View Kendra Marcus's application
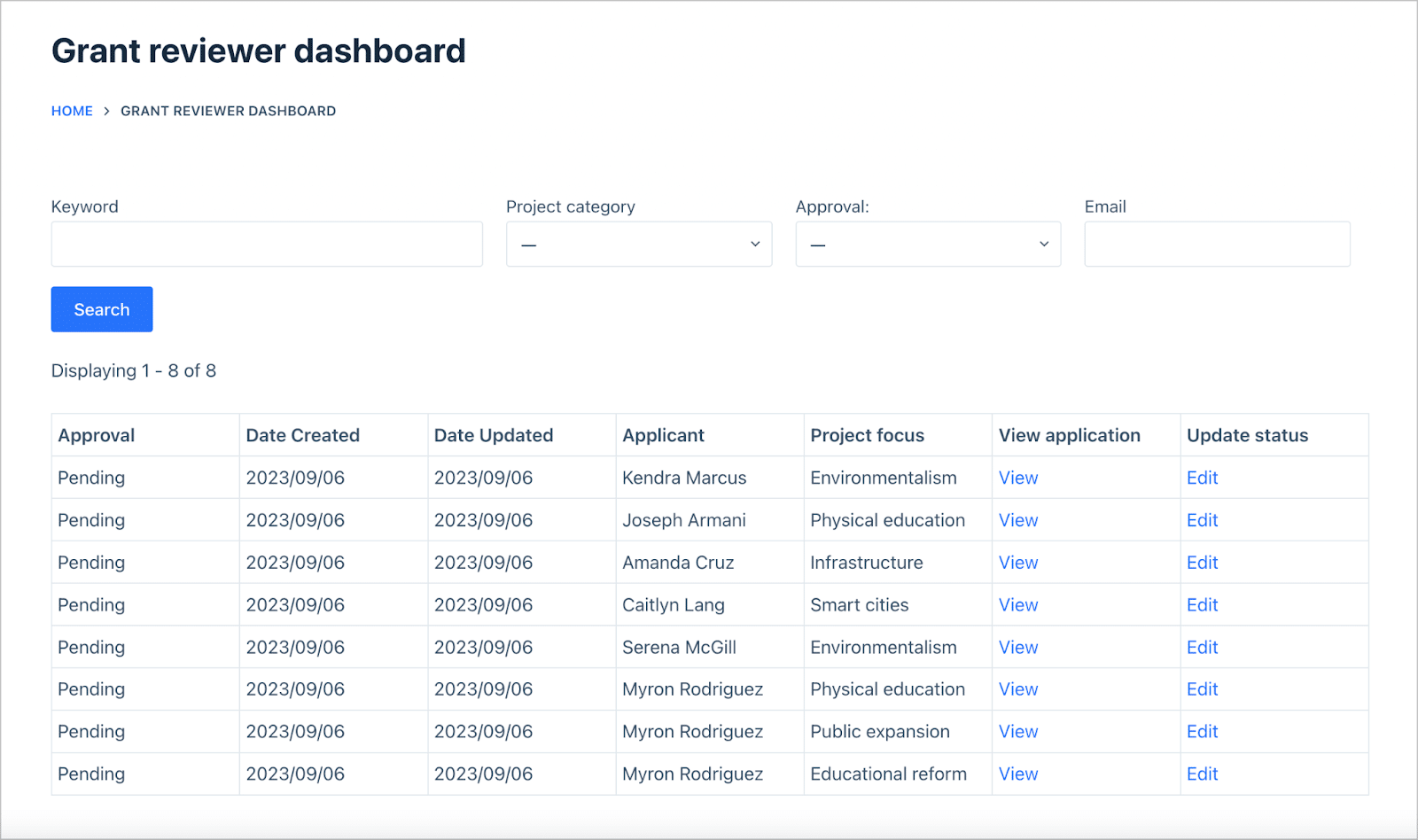1418x840 pixels. pos(1017,478)
